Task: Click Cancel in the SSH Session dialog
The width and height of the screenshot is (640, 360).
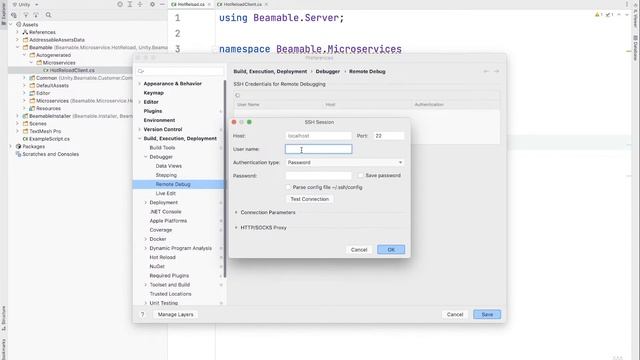Action: pyautogui.click(x=359, y=250)
